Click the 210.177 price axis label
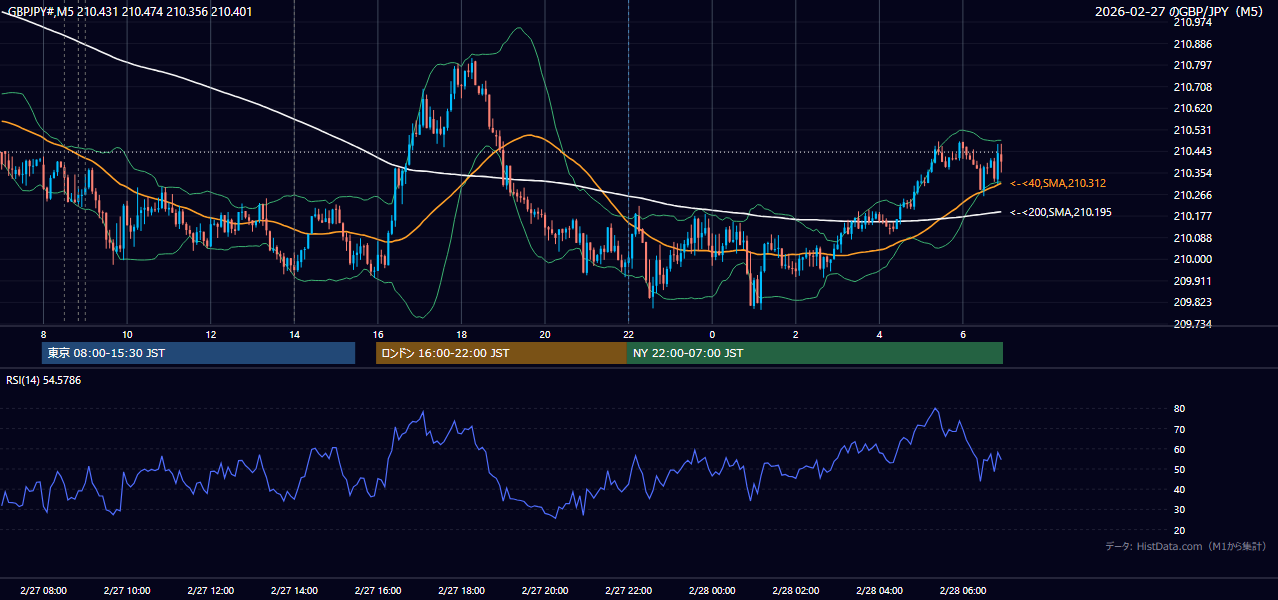Viewport: 1278px width, 600px height. (1192, 216)
